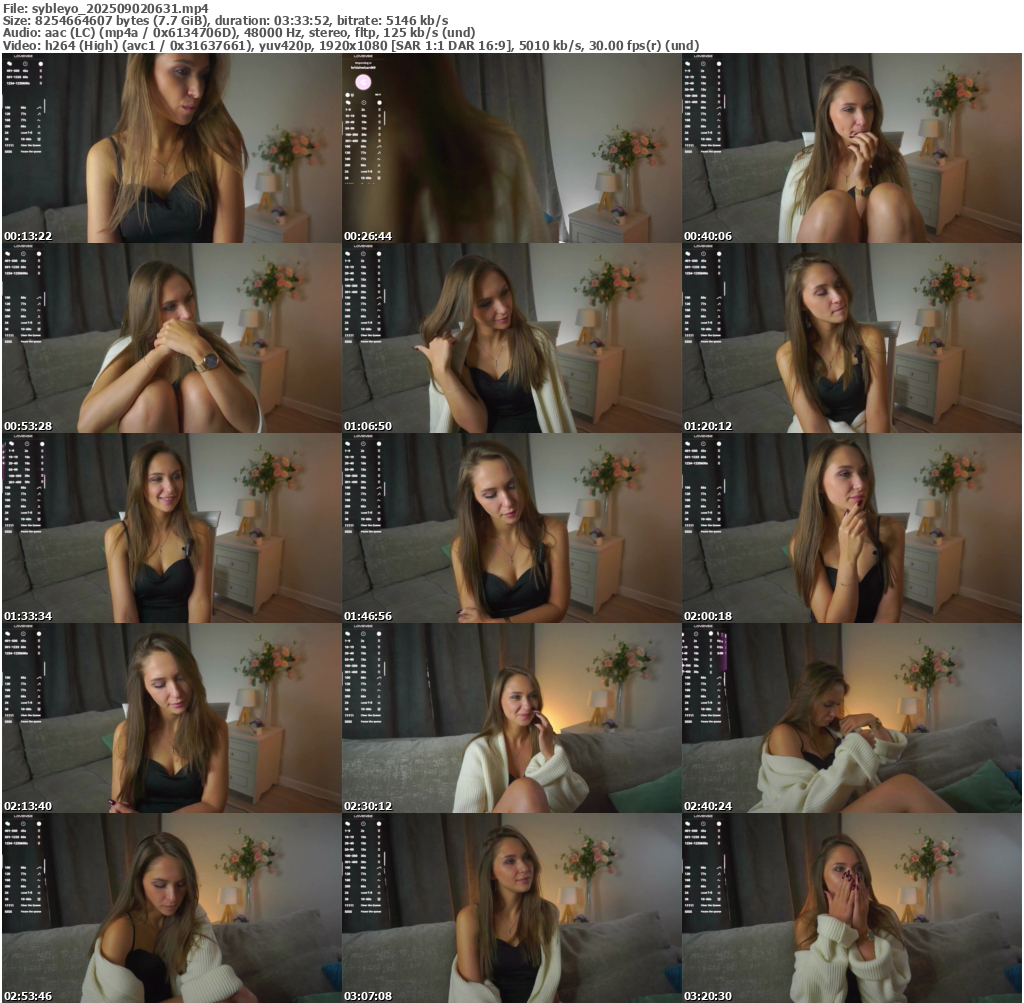Select the Size line showing 7.7 GiB
1024x1003 pixels.
[x=225, y=20]
